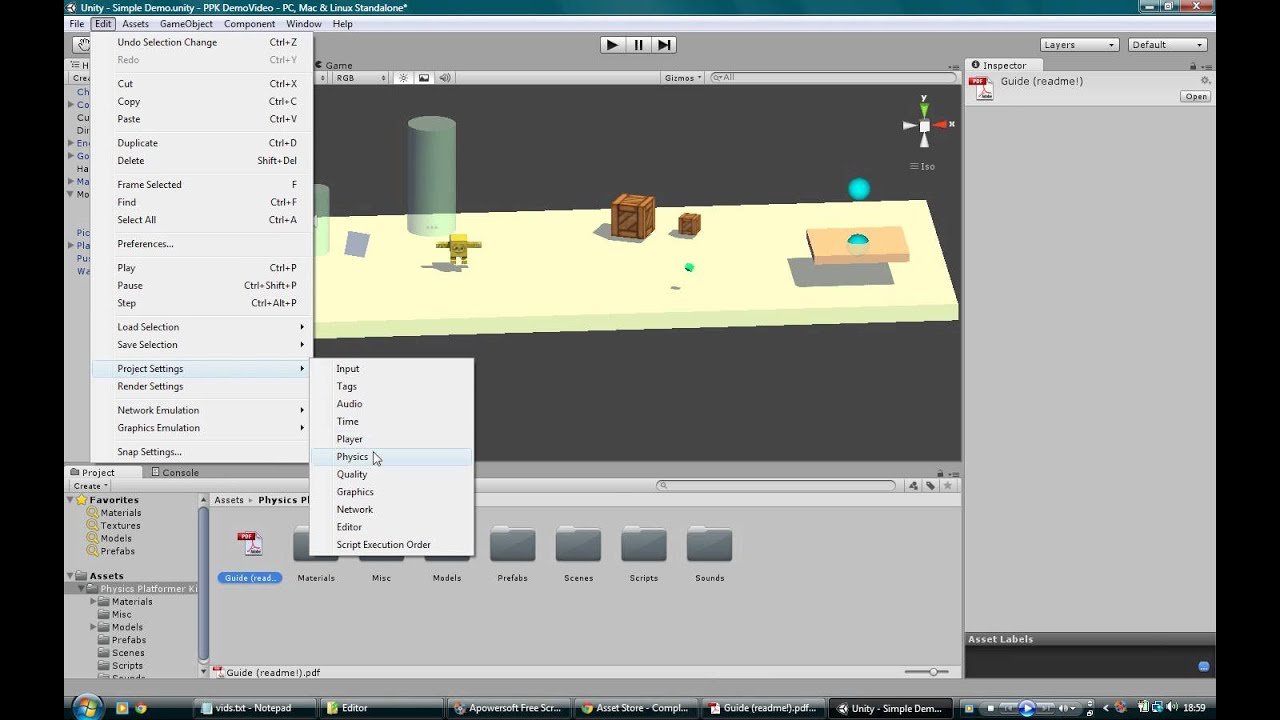
Task: Expand the Models folder in tree
Action: [x=94, y=627]
